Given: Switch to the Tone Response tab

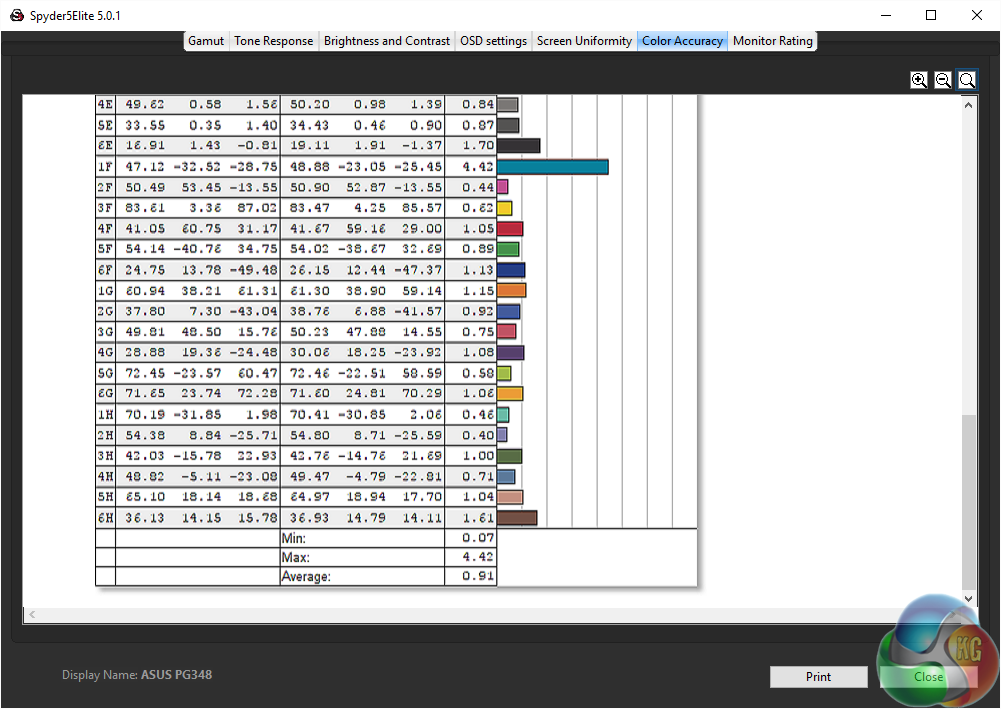Looking at the screenshot, I should point(273,41).
